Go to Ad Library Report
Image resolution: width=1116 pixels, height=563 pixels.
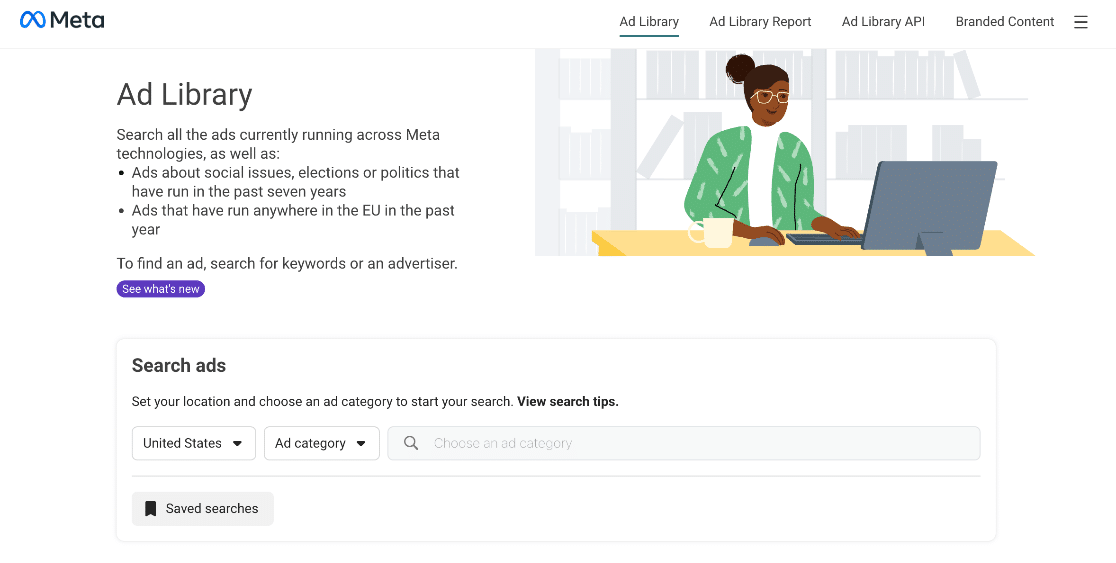[759, 21]
